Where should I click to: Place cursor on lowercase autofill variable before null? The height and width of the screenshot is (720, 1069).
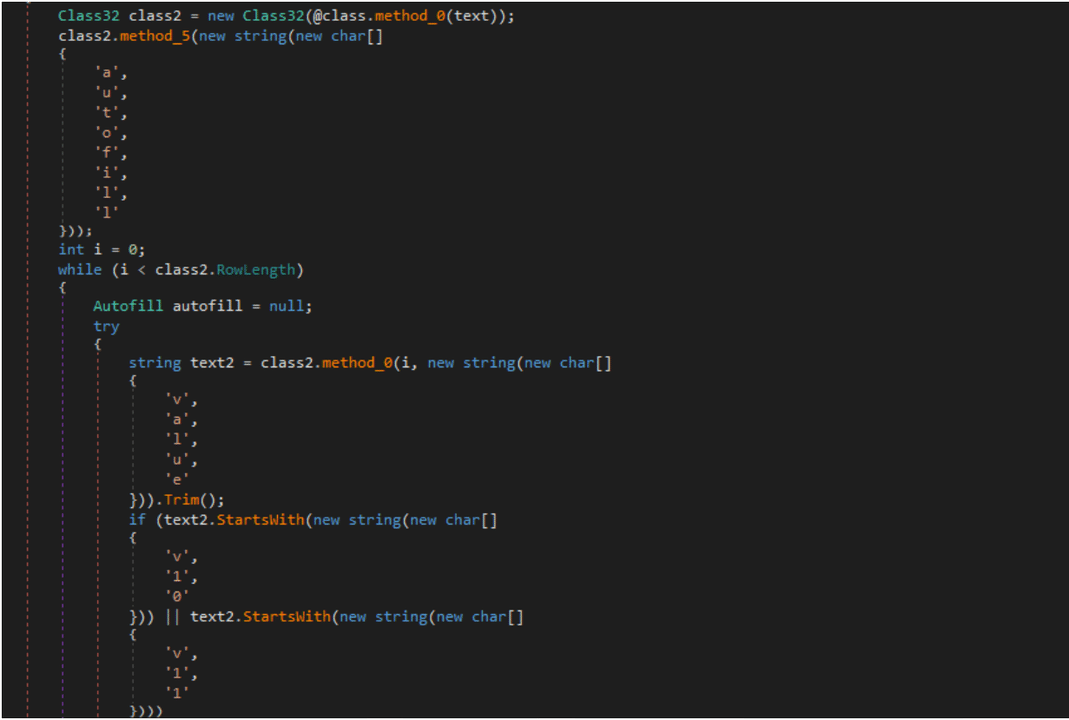pyautogui.click(x=207, y=306)
